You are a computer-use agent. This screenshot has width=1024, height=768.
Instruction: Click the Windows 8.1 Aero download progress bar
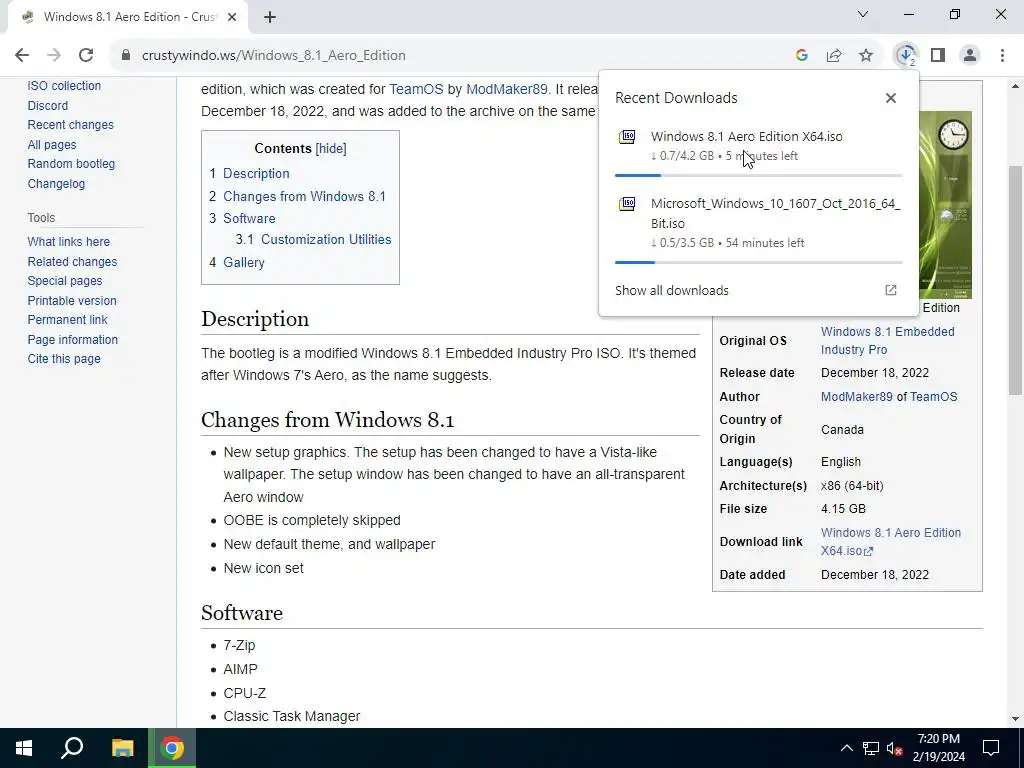(758, 176)
